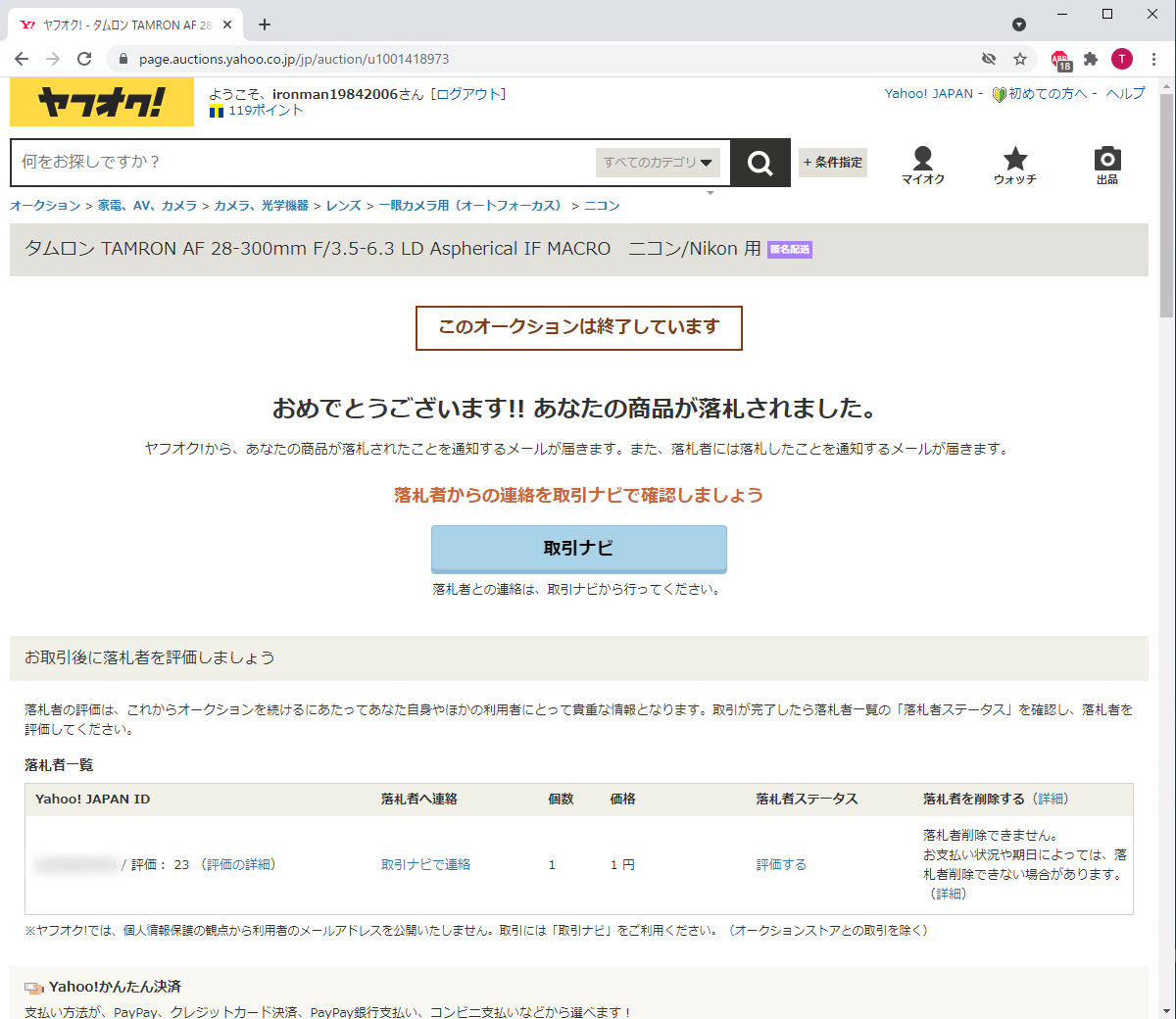
Task: Bookmark this page with star icon
Action: click(1020, 59)
